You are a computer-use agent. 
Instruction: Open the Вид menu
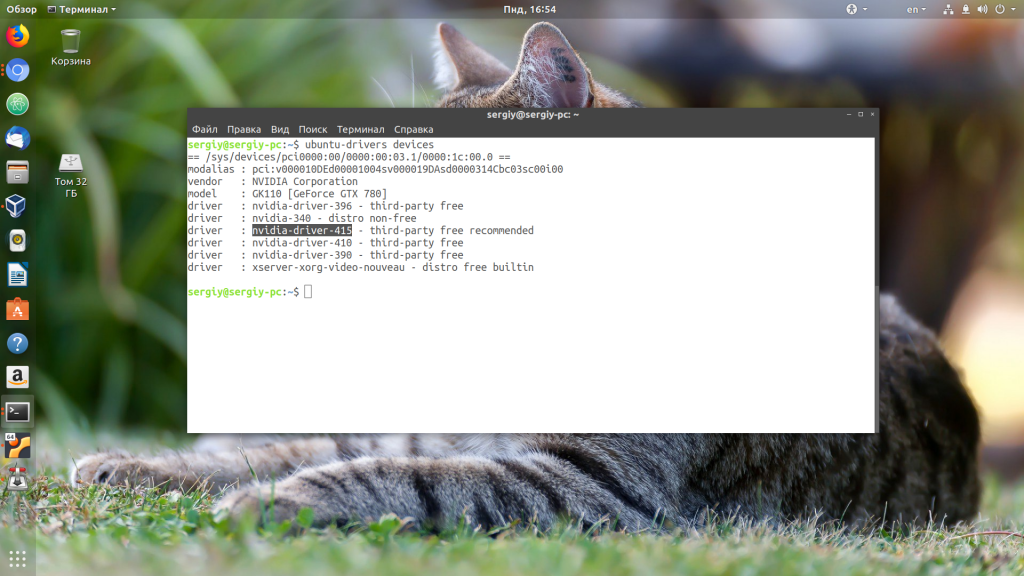pyautogui.click(x=280, y=129)
